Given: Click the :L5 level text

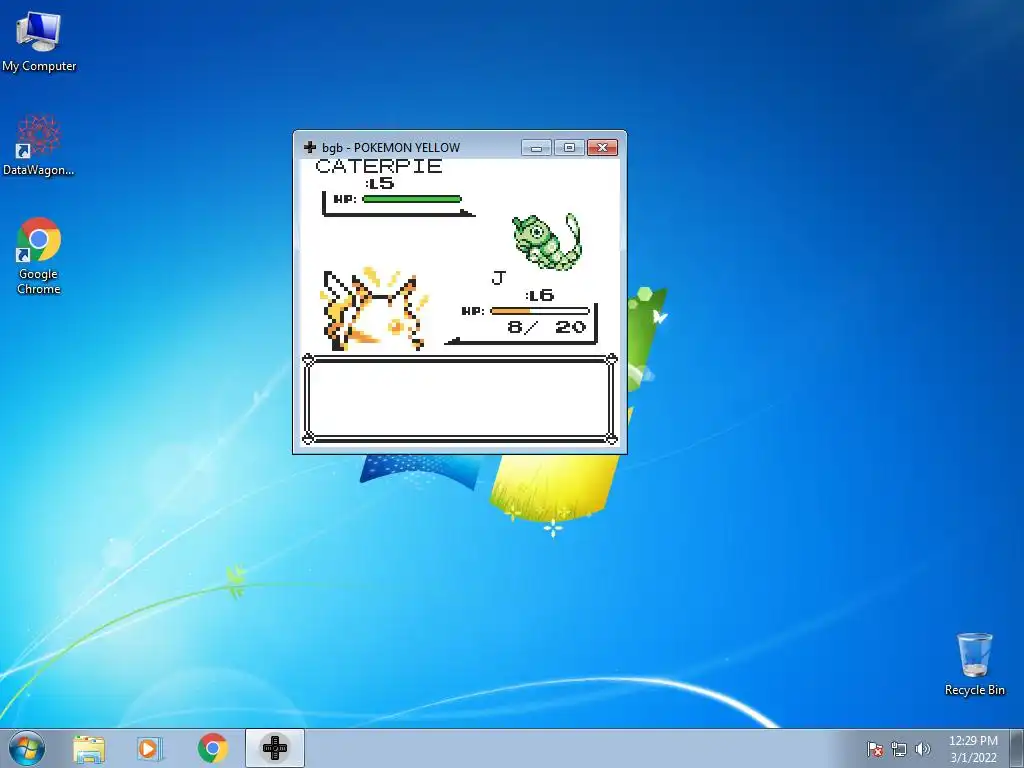Looking at the screenshot, I should 379,183.
